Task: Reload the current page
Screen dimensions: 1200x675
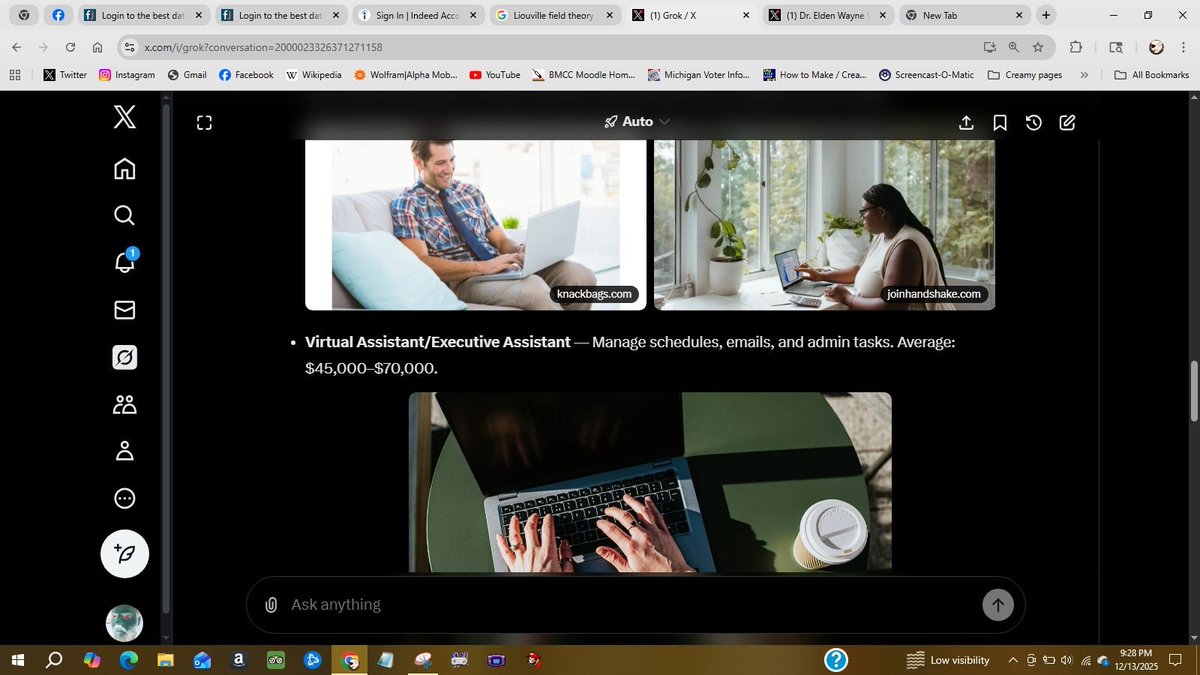Action: (x=70, y=47)
